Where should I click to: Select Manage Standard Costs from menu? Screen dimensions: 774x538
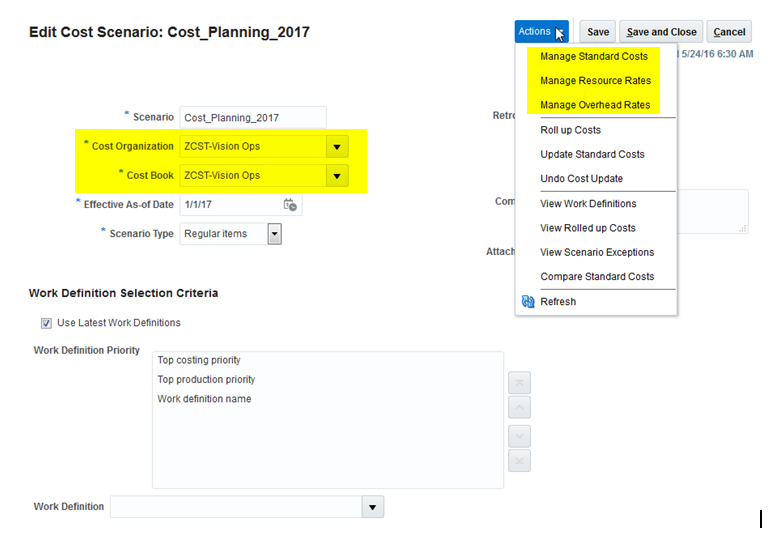[x=594, y=57]
